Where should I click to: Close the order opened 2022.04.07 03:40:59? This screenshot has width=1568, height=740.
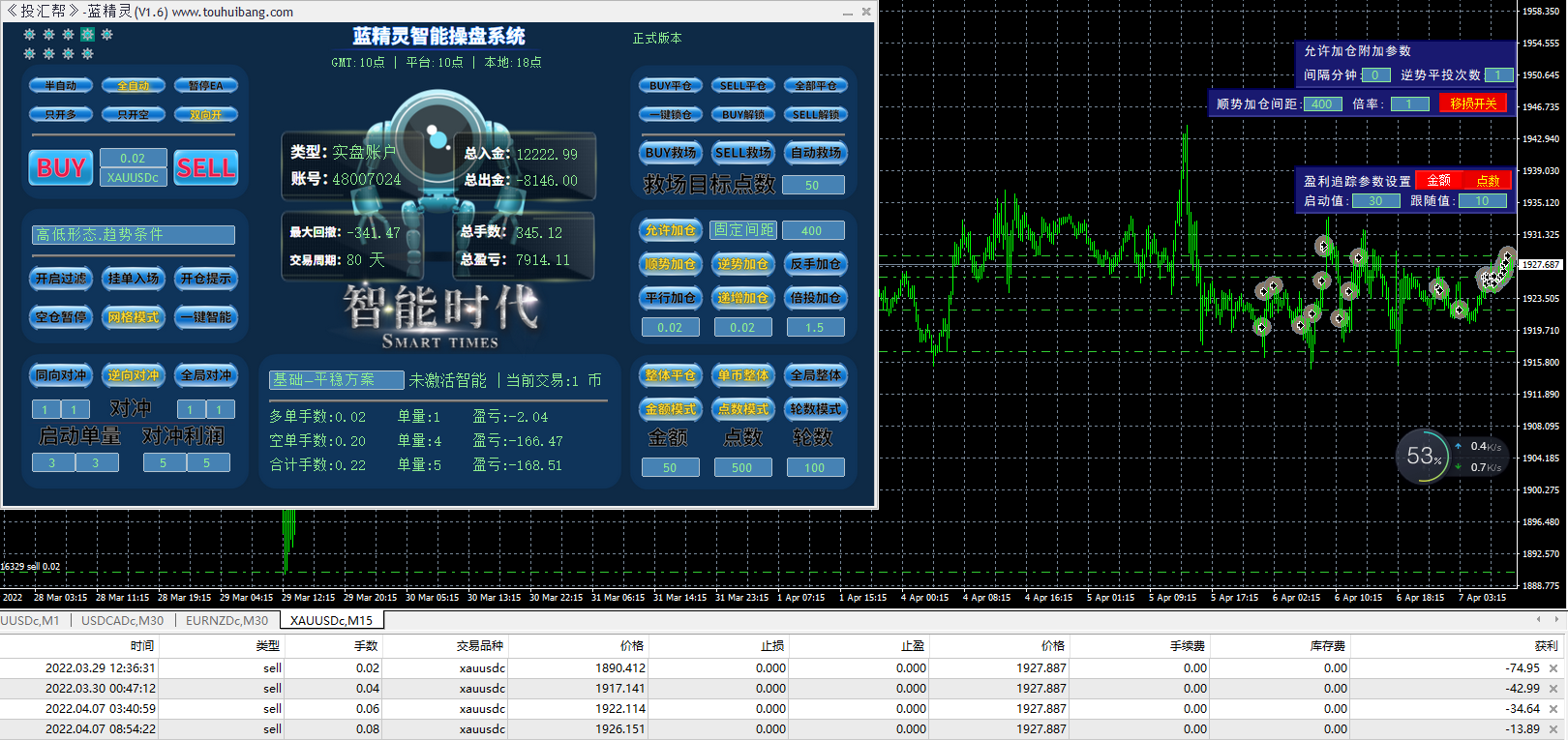(1553, 709)
